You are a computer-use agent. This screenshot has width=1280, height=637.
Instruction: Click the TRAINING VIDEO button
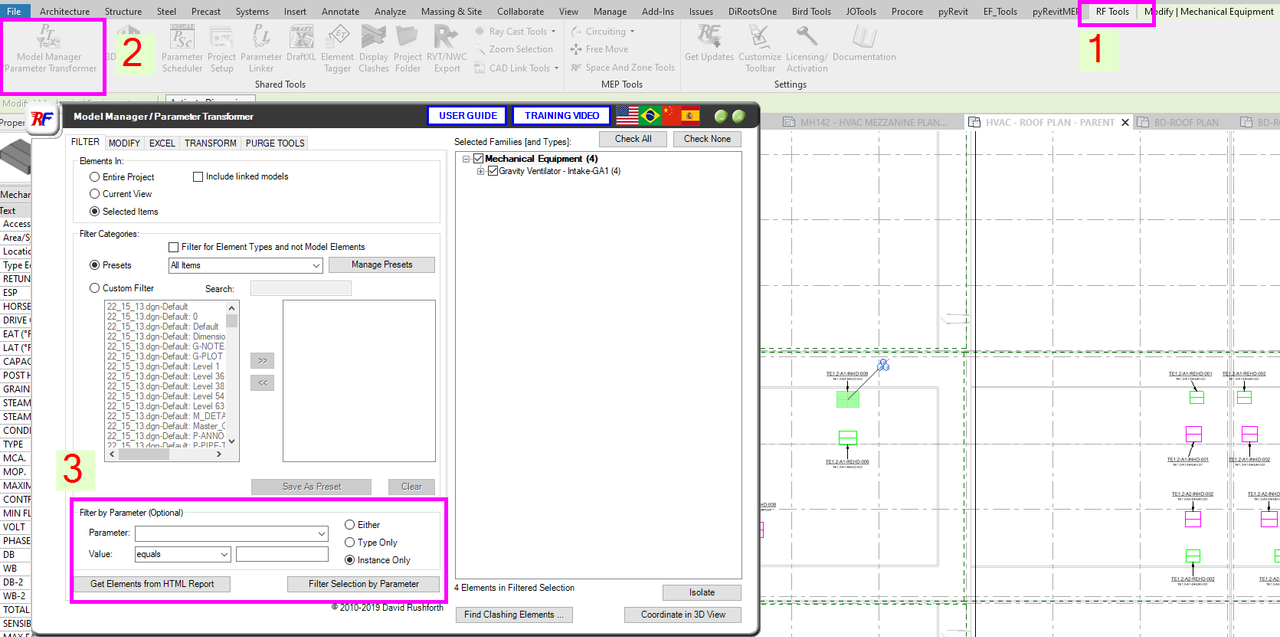pyautogui.click(x=562, y=116)
